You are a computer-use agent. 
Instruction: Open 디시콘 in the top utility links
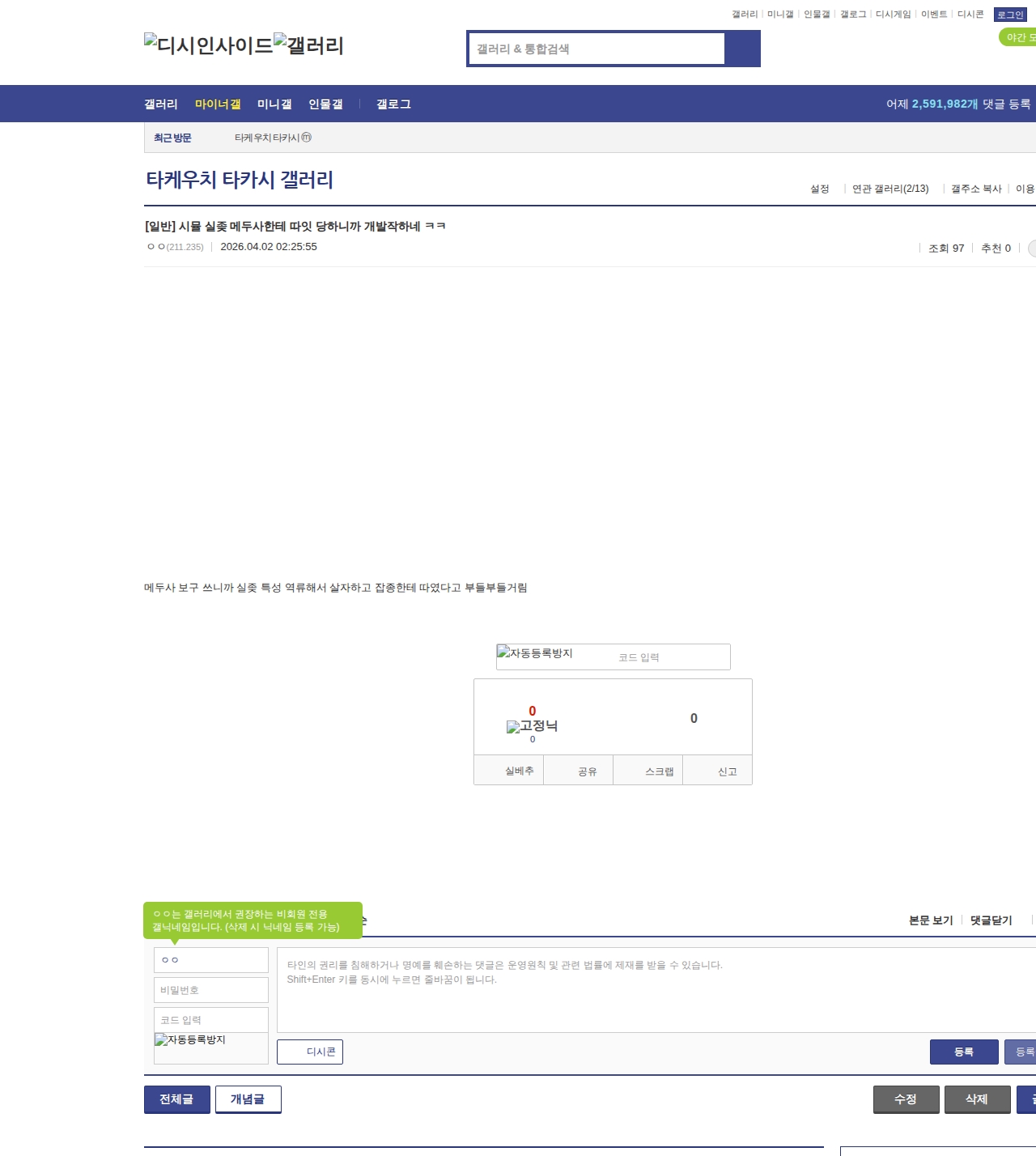(x=970, y=15)
